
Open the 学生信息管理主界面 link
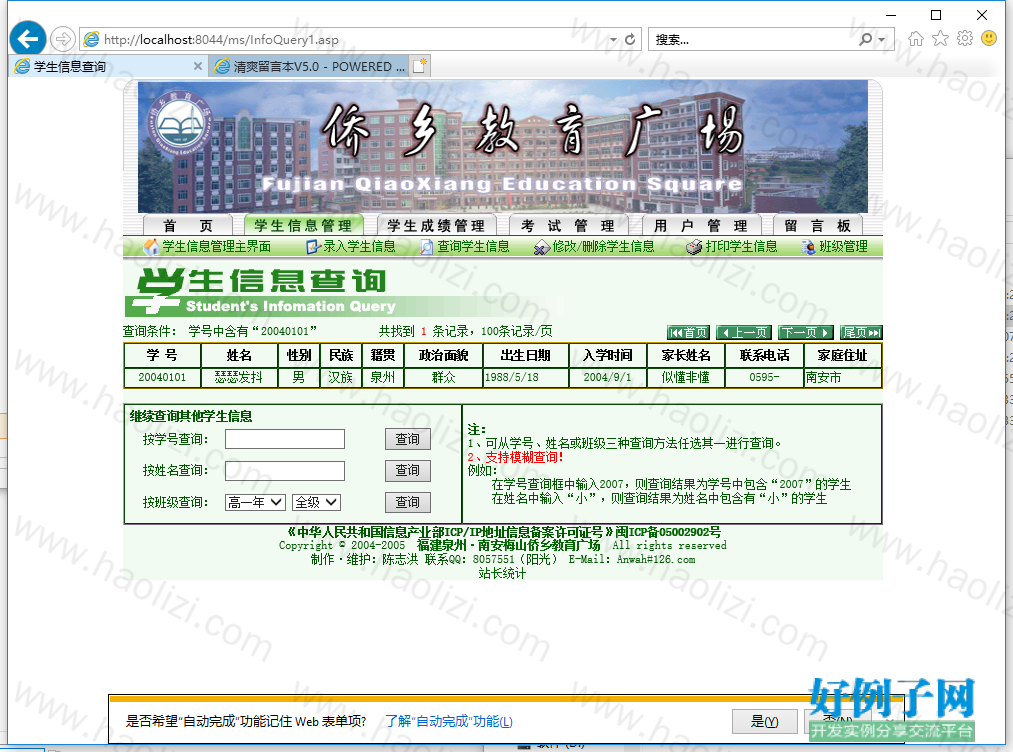(x=216, y=246)
